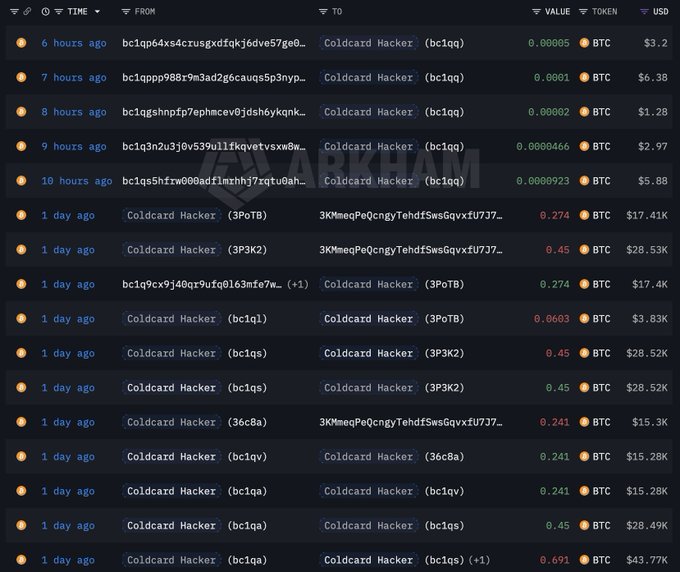
Task: Click the Bitcoin chain icon on the 6 hours ago row
Action: 21,43
